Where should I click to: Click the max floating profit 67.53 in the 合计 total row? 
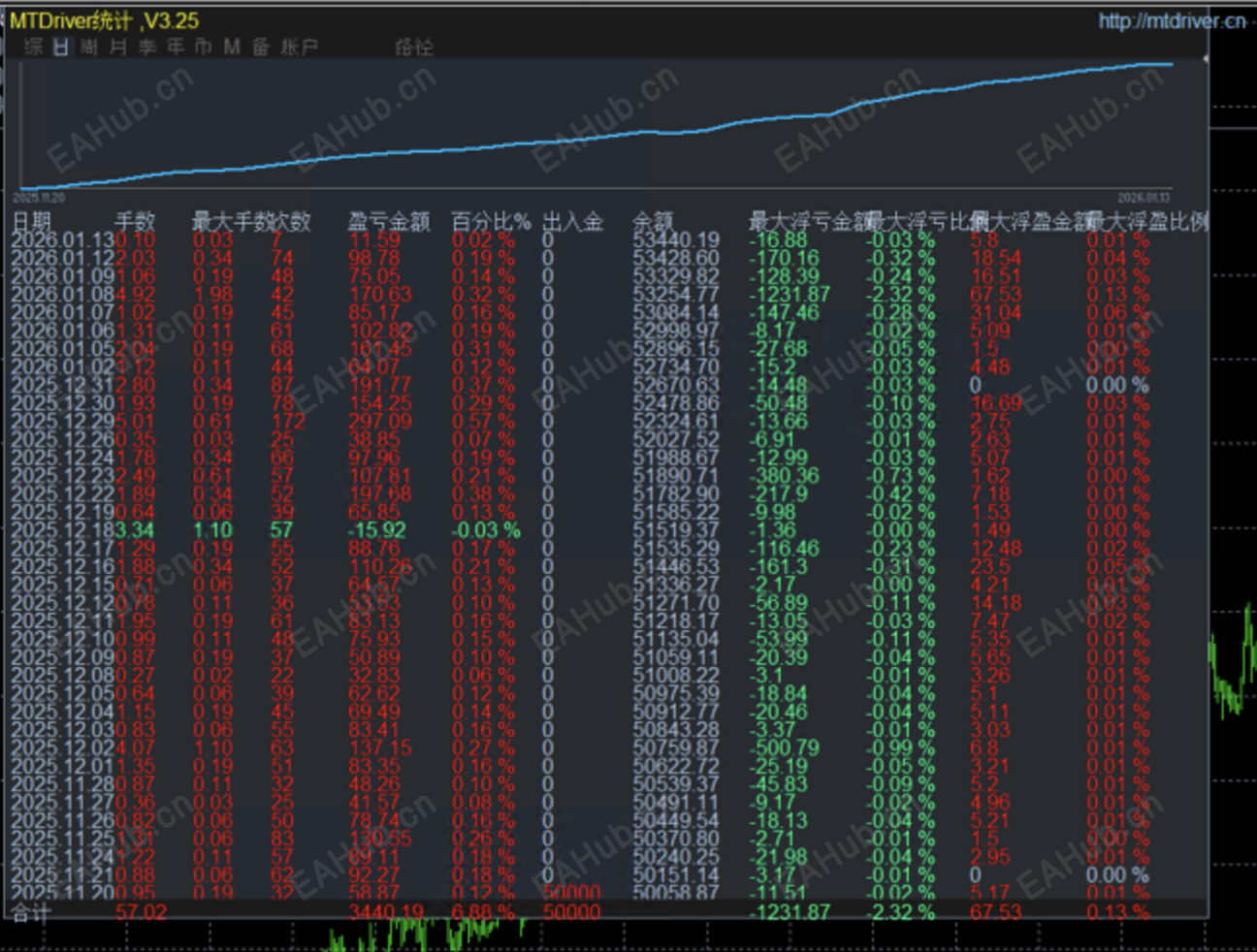[996, 912]
